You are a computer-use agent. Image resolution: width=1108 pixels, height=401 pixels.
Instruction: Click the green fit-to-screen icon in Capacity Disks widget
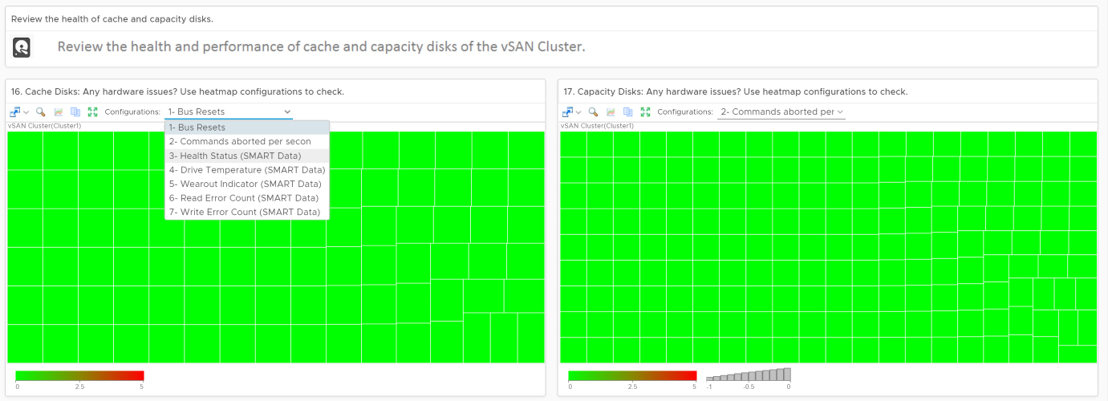(644, 112)
